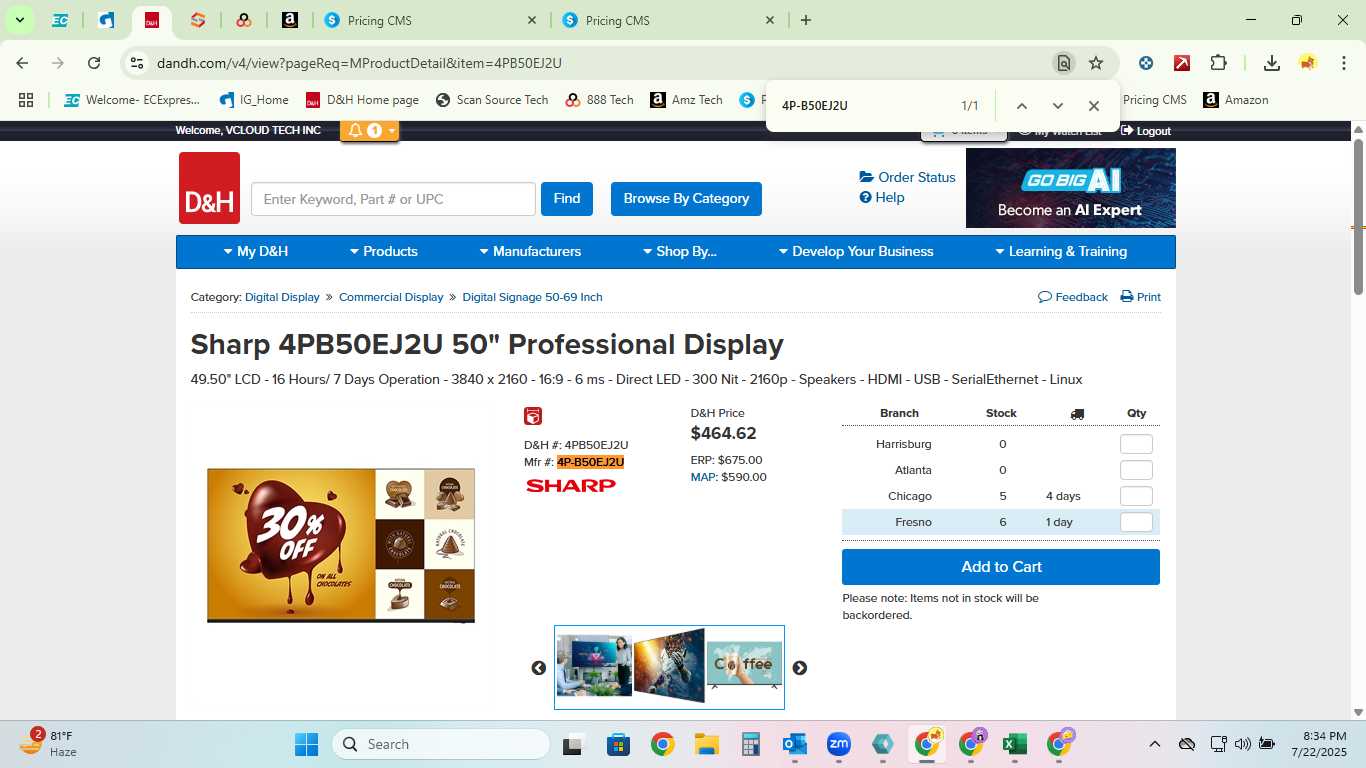The width and height of the screenshot is (1366, 768).
Task: Click the Chicago quantity field
Action: coord(1136,496)
